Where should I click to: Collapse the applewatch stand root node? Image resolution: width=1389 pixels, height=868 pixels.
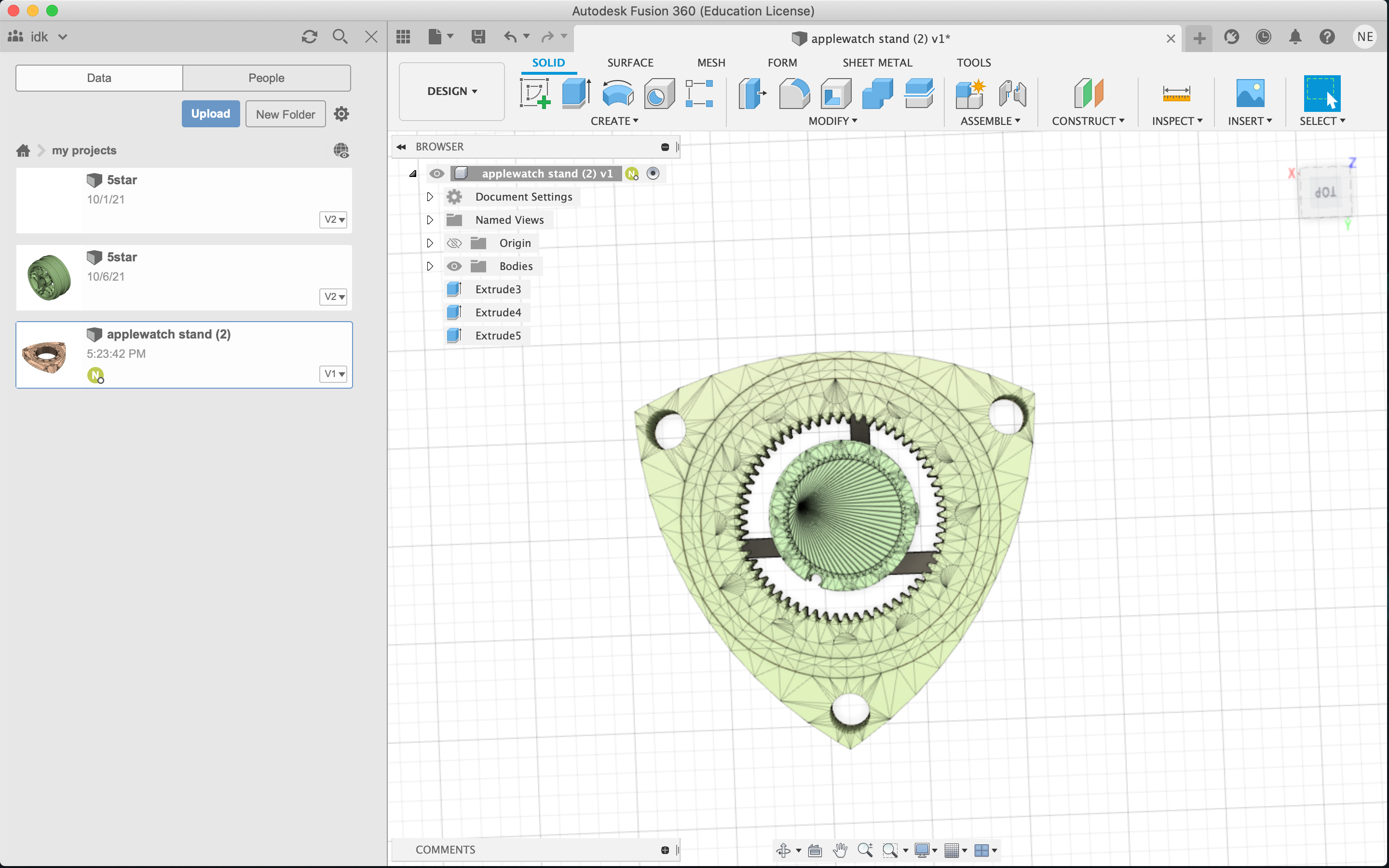(413, 174)
